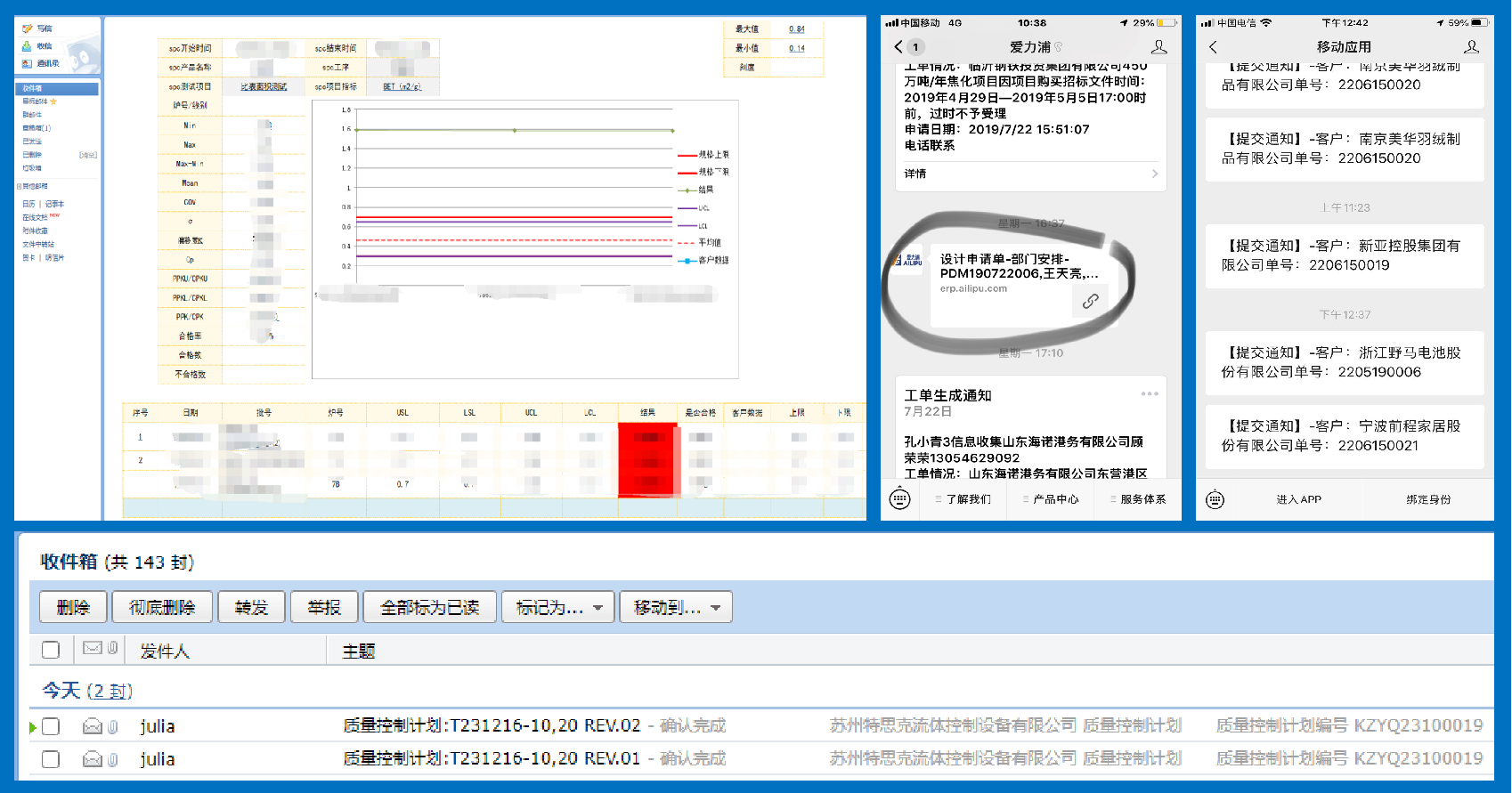This screenshot has width=1512, height=793.
Task: Sort mail by 主题 column header
Action: [359, 651]
